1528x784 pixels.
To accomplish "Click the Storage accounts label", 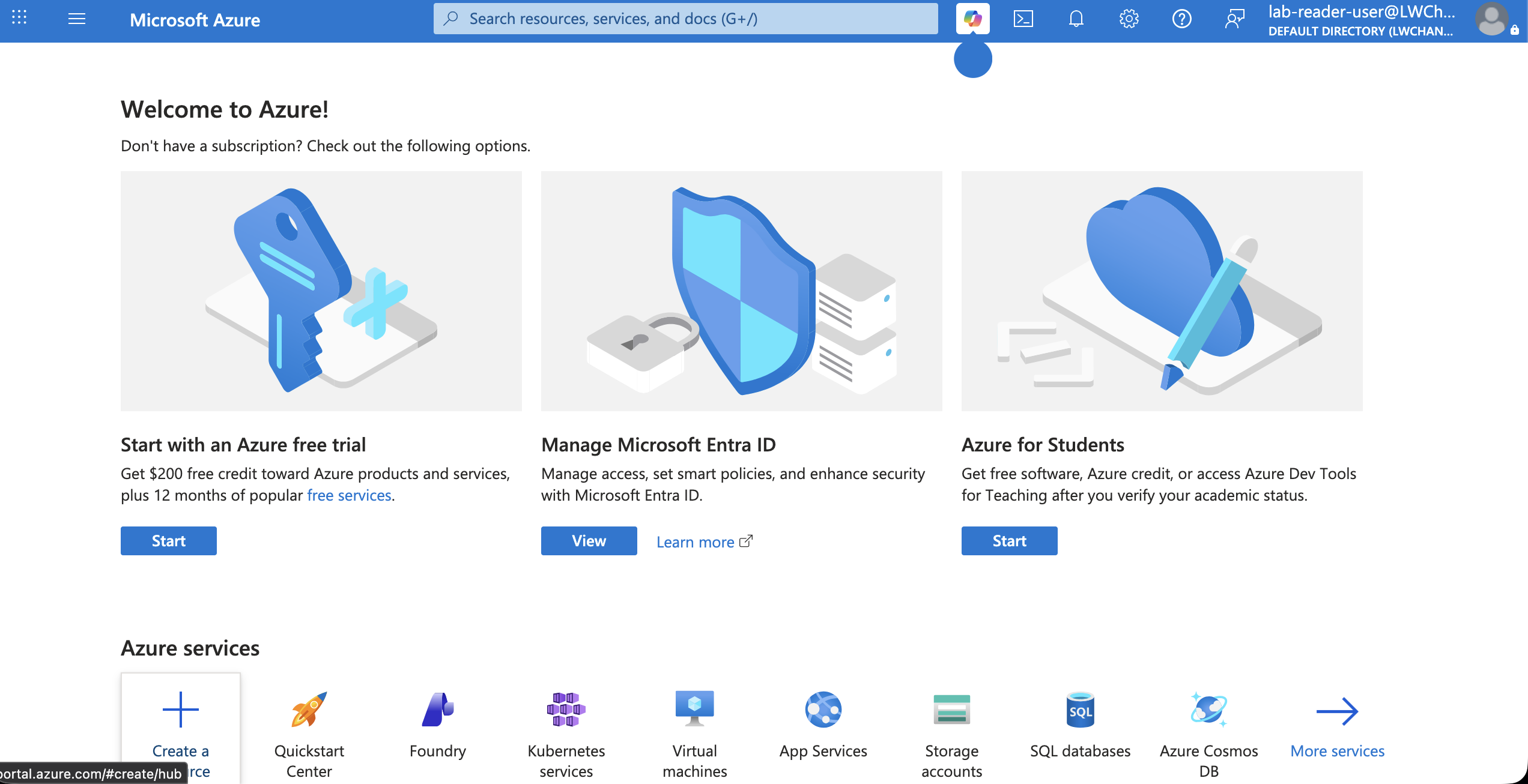I will (x=952, y=761).
